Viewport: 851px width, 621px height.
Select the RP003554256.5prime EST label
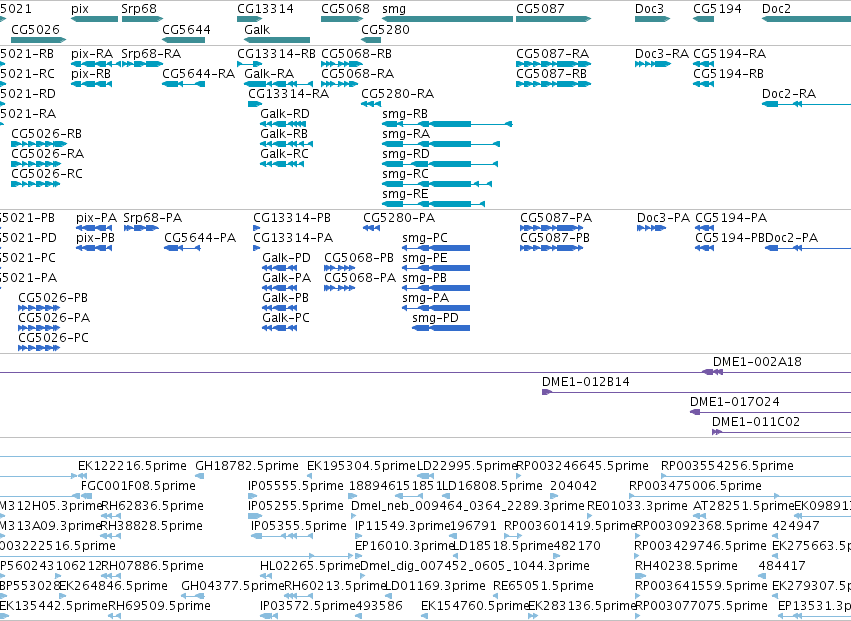pos(727,466)
